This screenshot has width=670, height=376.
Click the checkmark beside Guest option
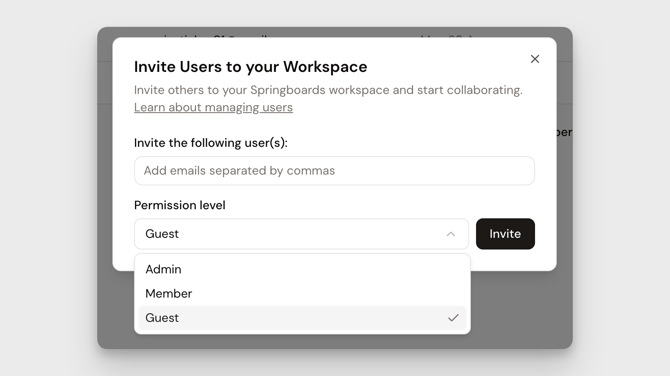(x=453, y=318)
